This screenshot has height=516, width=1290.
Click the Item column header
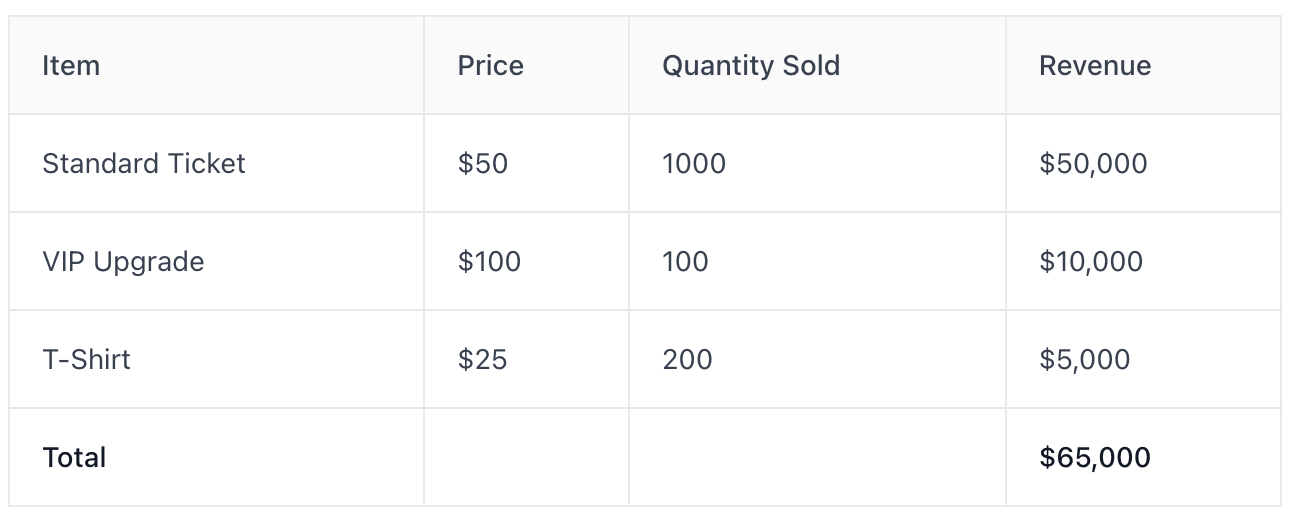click(71, 66)
